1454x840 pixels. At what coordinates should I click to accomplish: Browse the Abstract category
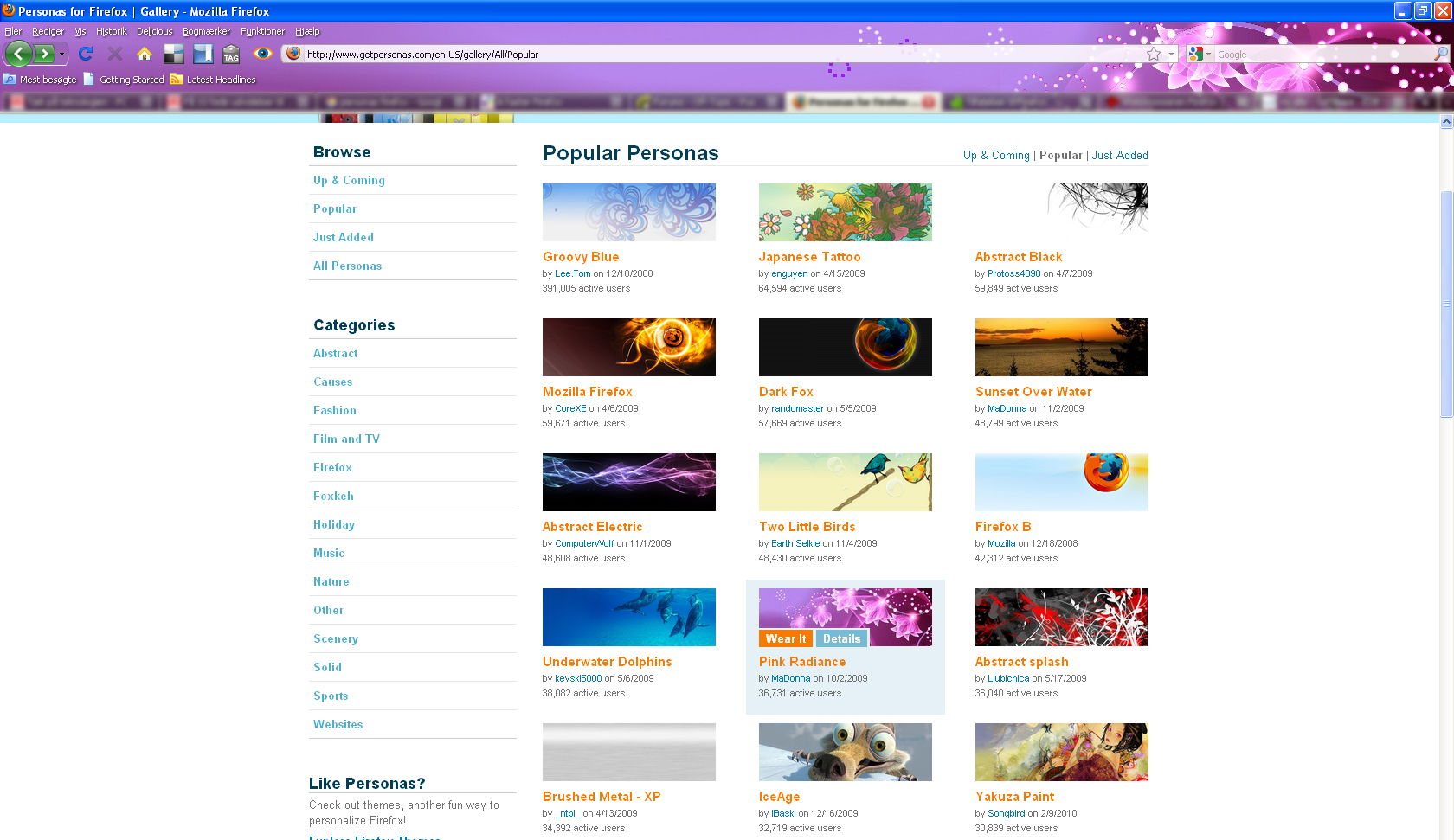tap(335, 353)
